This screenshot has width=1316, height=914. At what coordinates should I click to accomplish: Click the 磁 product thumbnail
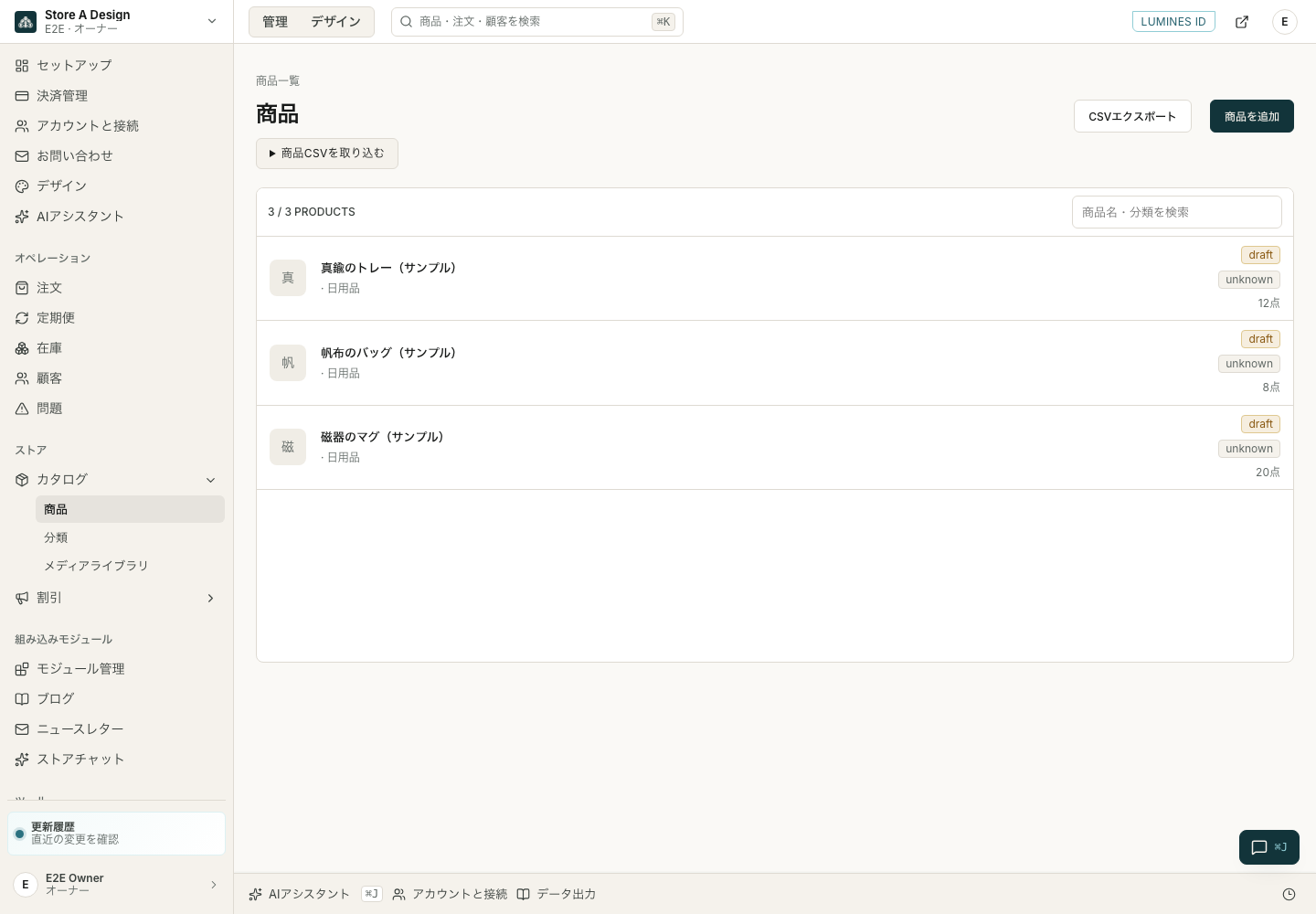click(x=288, y=447)
